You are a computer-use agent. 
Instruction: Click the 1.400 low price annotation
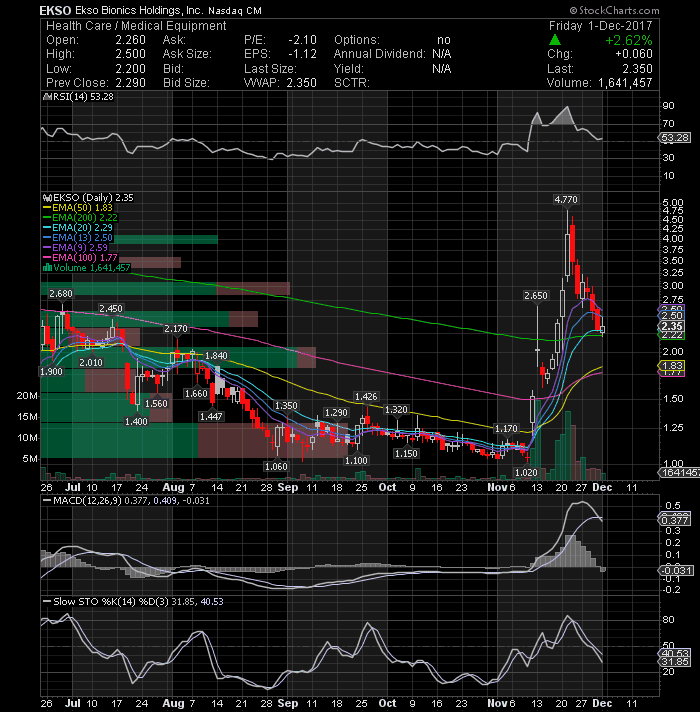(136, 422)
